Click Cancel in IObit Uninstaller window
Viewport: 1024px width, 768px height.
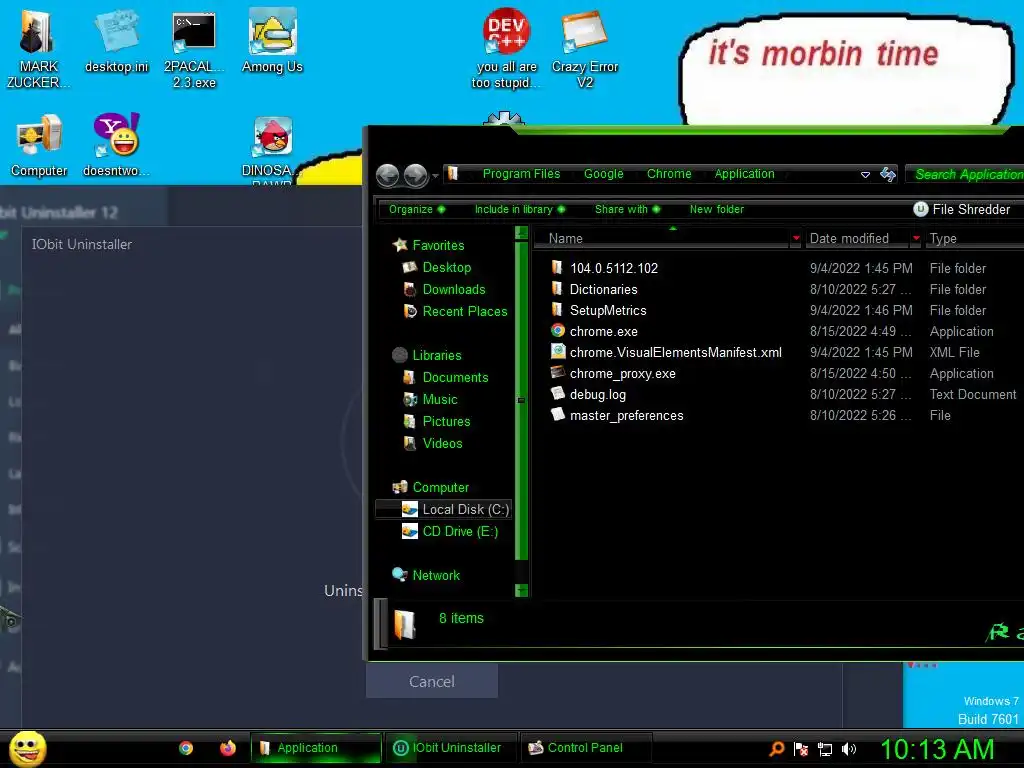point(432,681)
